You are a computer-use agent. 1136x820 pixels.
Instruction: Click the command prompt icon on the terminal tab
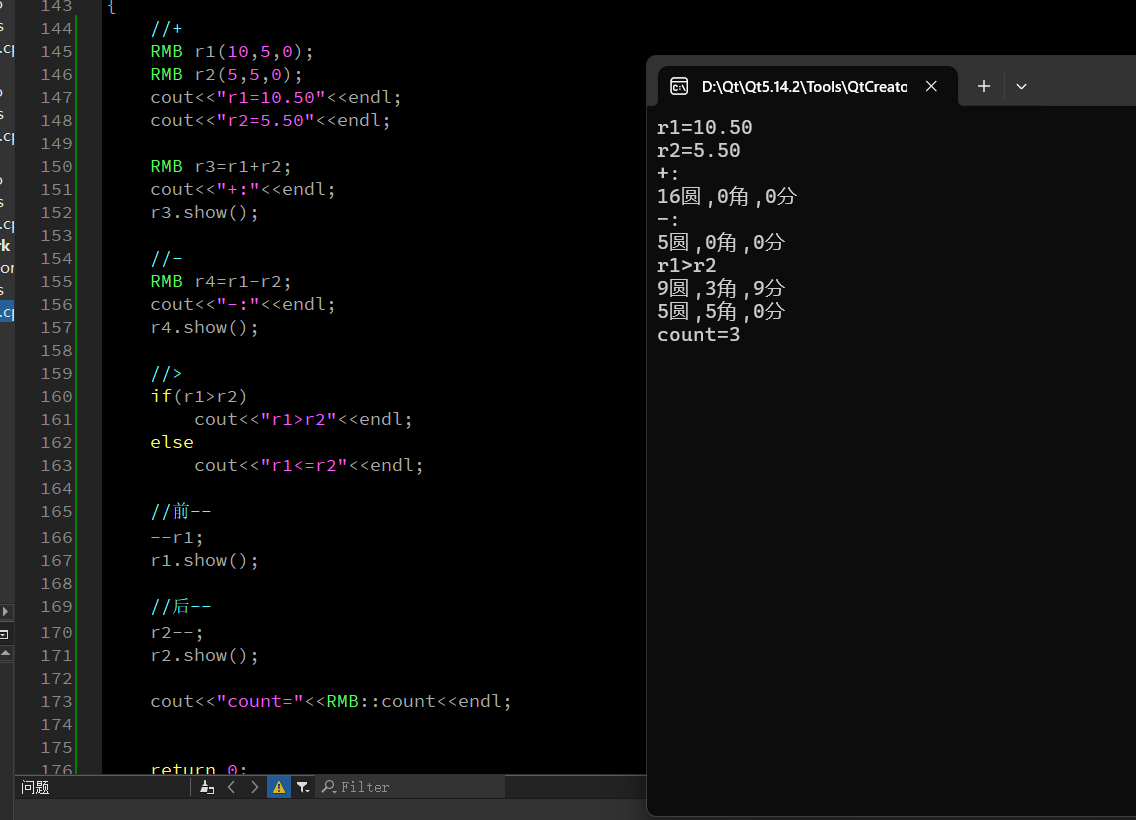coord(679,86)
